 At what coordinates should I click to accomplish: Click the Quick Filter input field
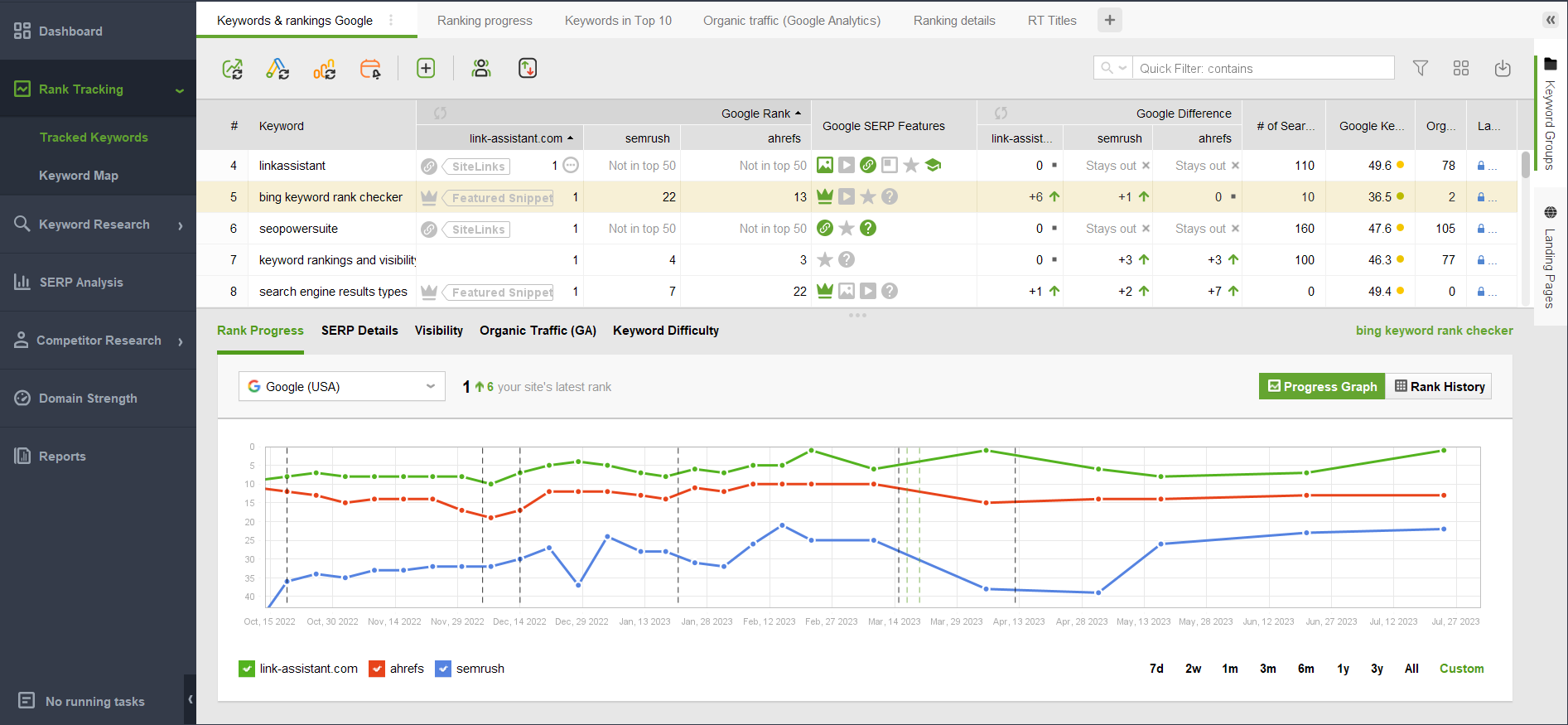click(1263, 68)
